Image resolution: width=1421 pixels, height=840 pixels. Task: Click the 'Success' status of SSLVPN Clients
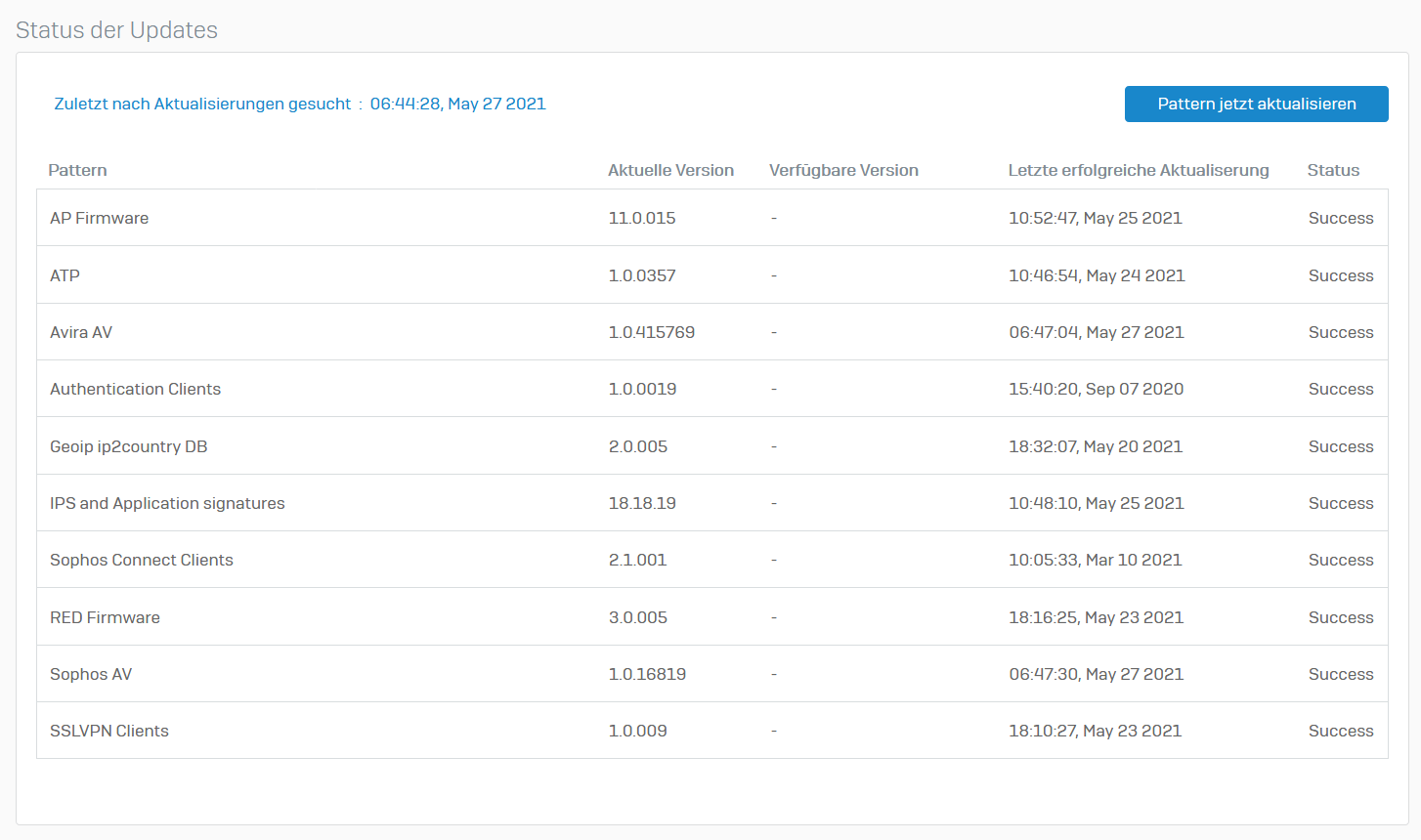point(1341,731)
